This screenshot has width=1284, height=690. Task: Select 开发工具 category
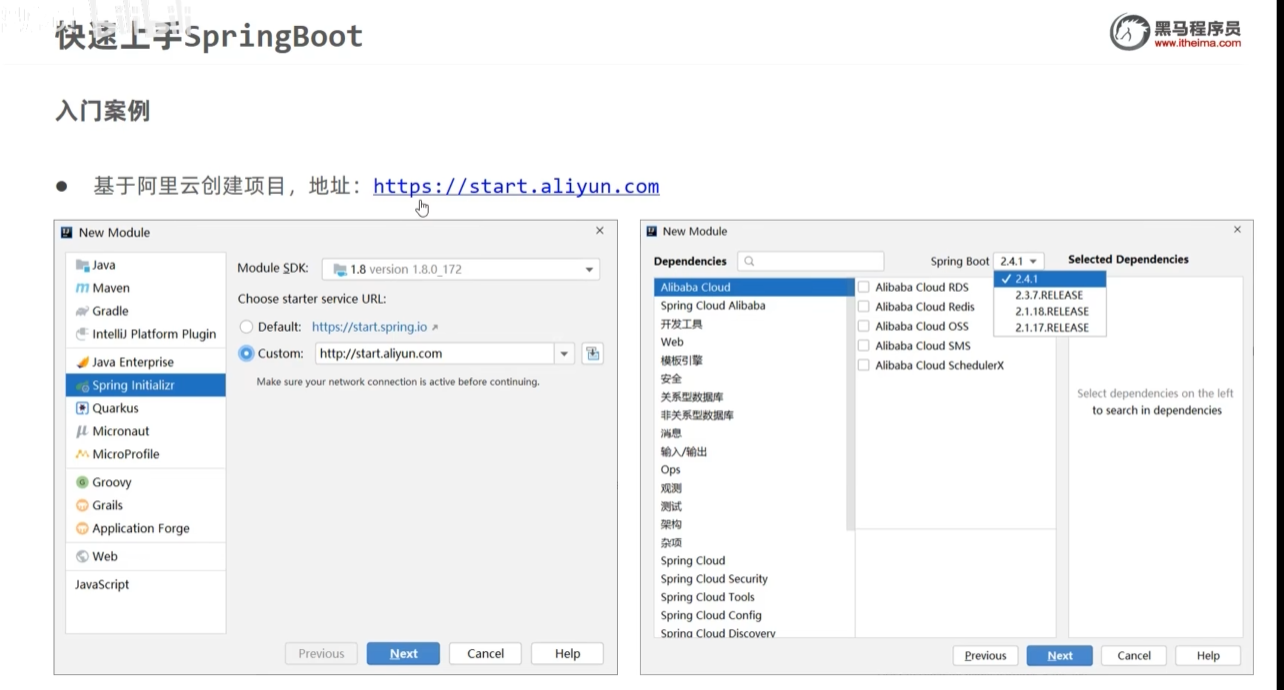coord(751,324)
